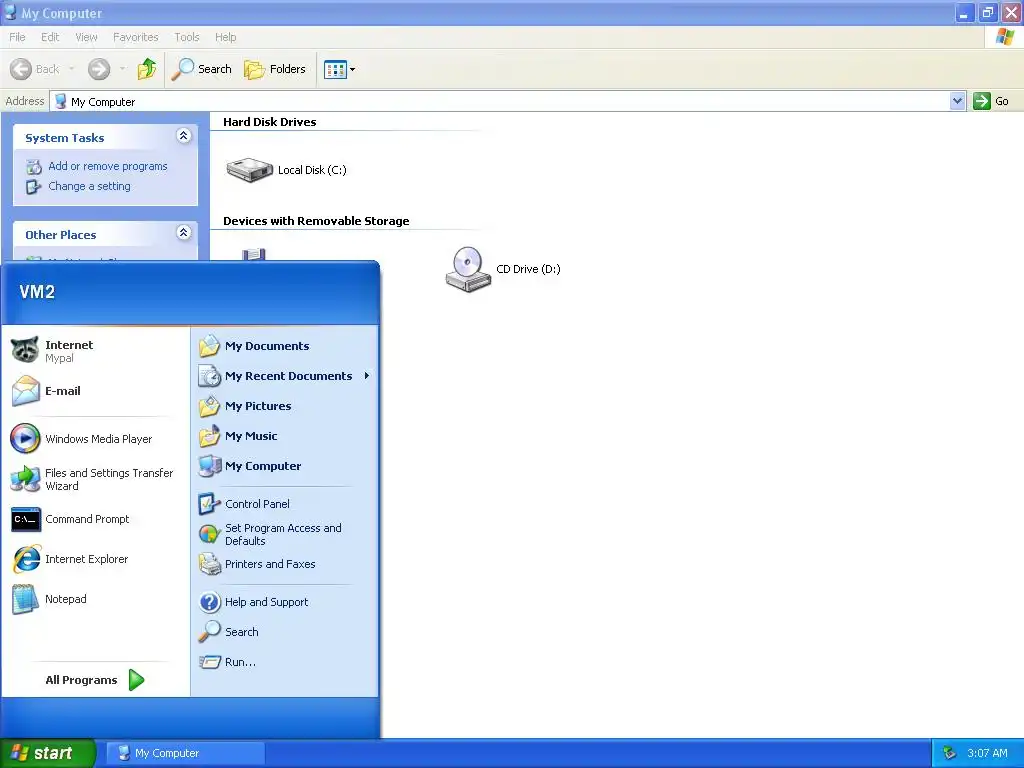
Task: Click the Windows flag logo throbber
Action: pyautogui.click(x=1004, y=37)
